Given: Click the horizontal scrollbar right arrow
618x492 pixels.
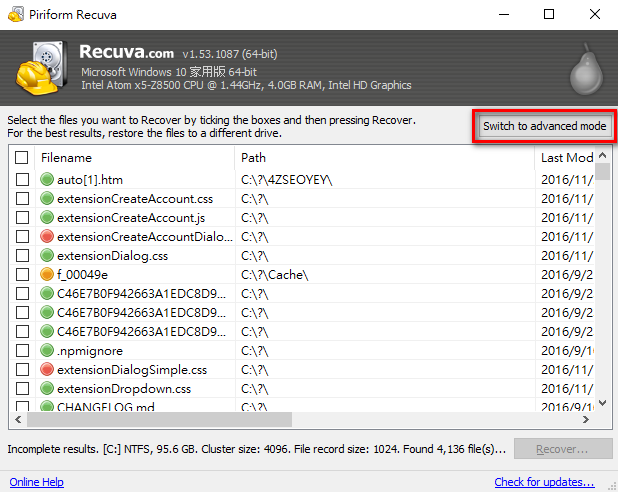Looking at the screenshot, I should coord(586,419).
